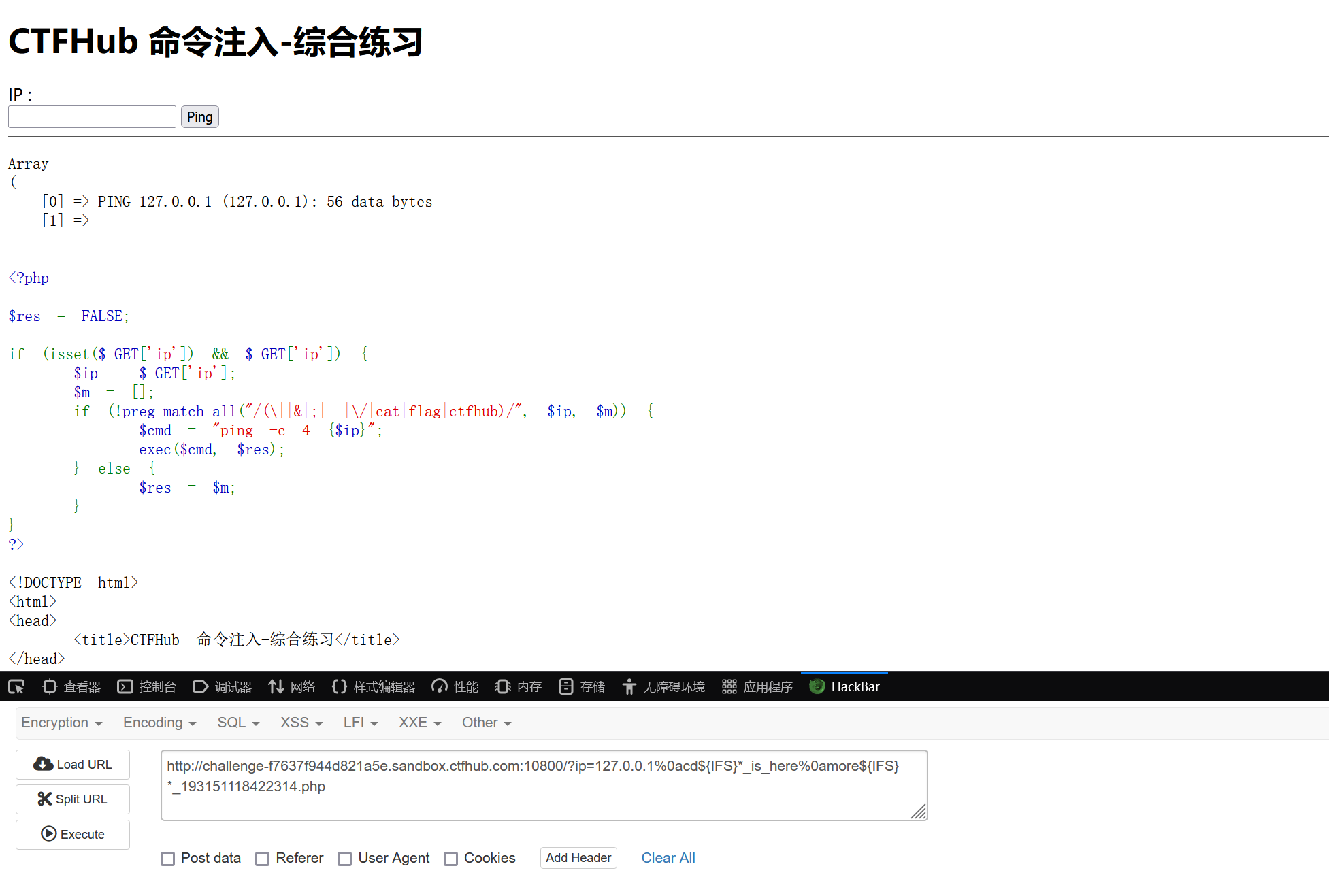Image resolution: width=1329 pixels, height=896 pixels.
Task: Toggle the Cookies checkbox
Action: click(450, 859)
